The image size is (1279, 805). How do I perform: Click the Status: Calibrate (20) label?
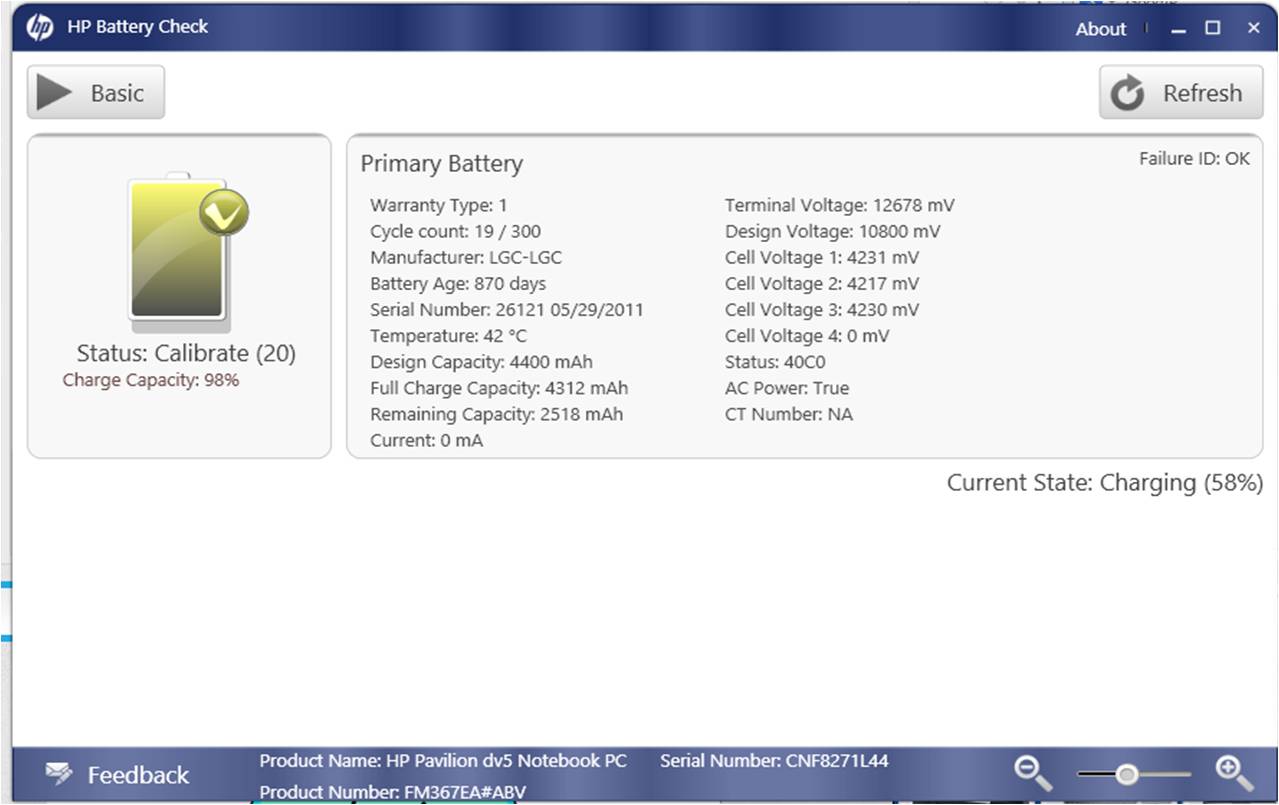click(184, 352)
